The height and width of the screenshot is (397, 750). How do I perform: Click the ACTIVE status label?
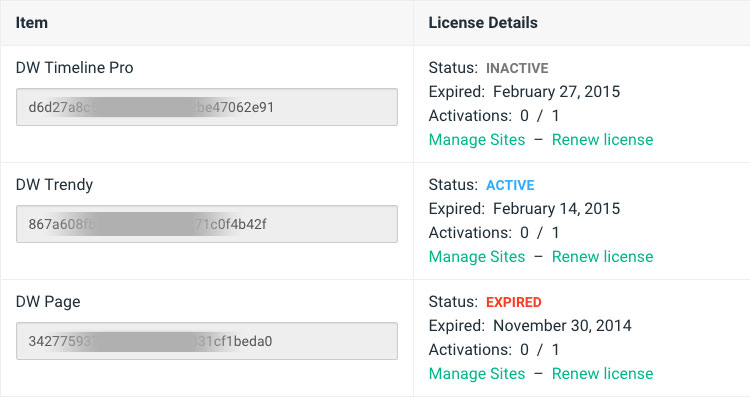[510, 185]
